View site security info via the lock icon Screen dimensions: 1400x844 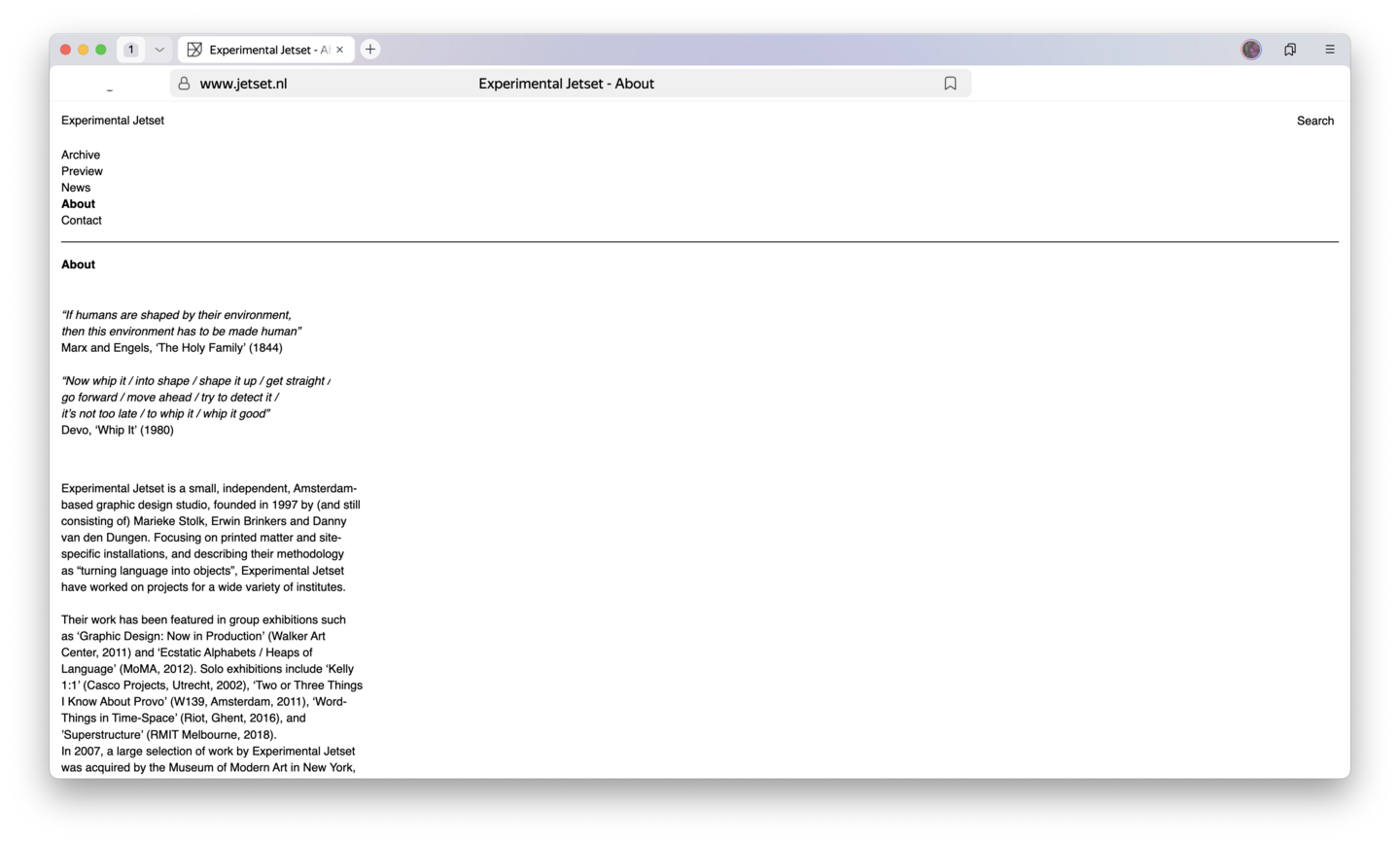pyautogui.click(x=184, y=84)
